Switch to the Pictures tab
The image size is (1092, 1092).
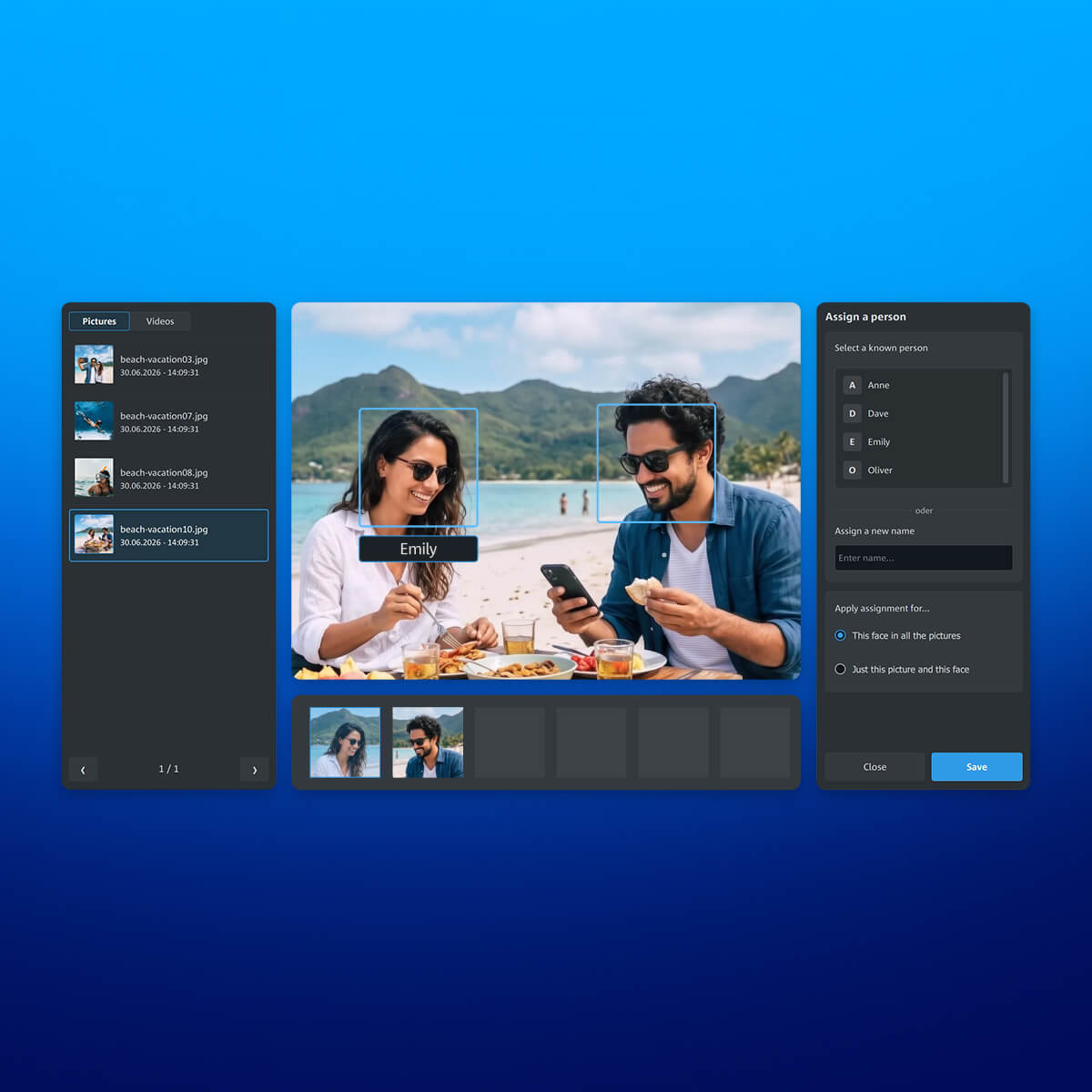[x=99, y=321]
